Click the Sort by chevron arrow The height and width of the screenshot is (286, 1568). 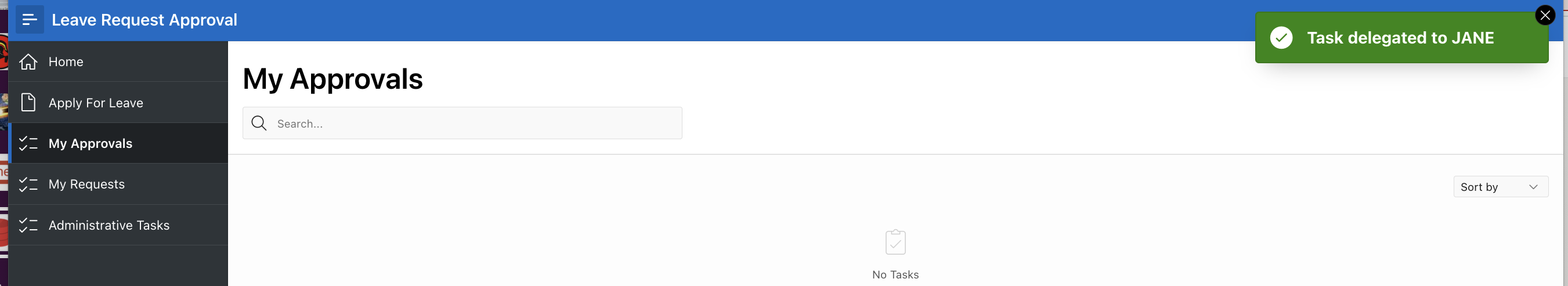point(1533,187)
